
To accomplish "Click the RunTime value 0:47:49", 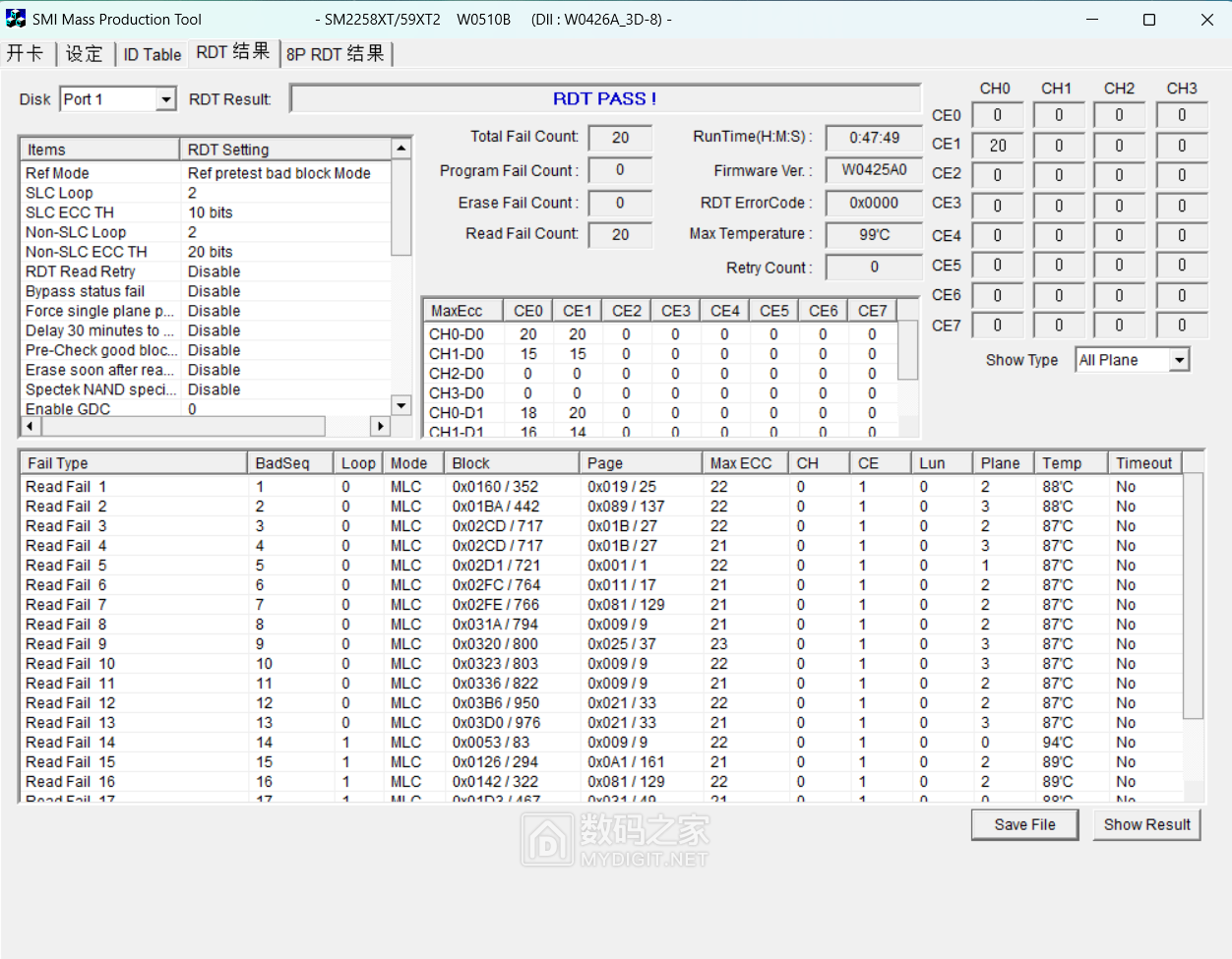I will (x=874, y=138).
